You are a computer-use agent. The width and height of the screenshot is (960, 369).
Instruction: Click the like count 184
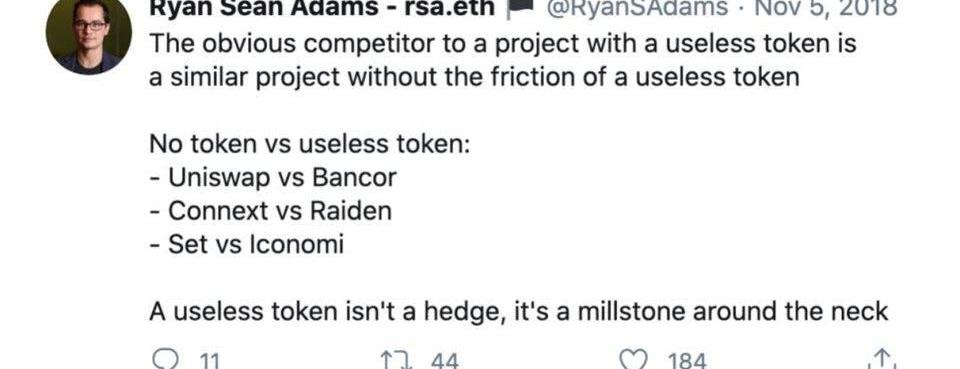pyautogui.click(x=687, y=361)
